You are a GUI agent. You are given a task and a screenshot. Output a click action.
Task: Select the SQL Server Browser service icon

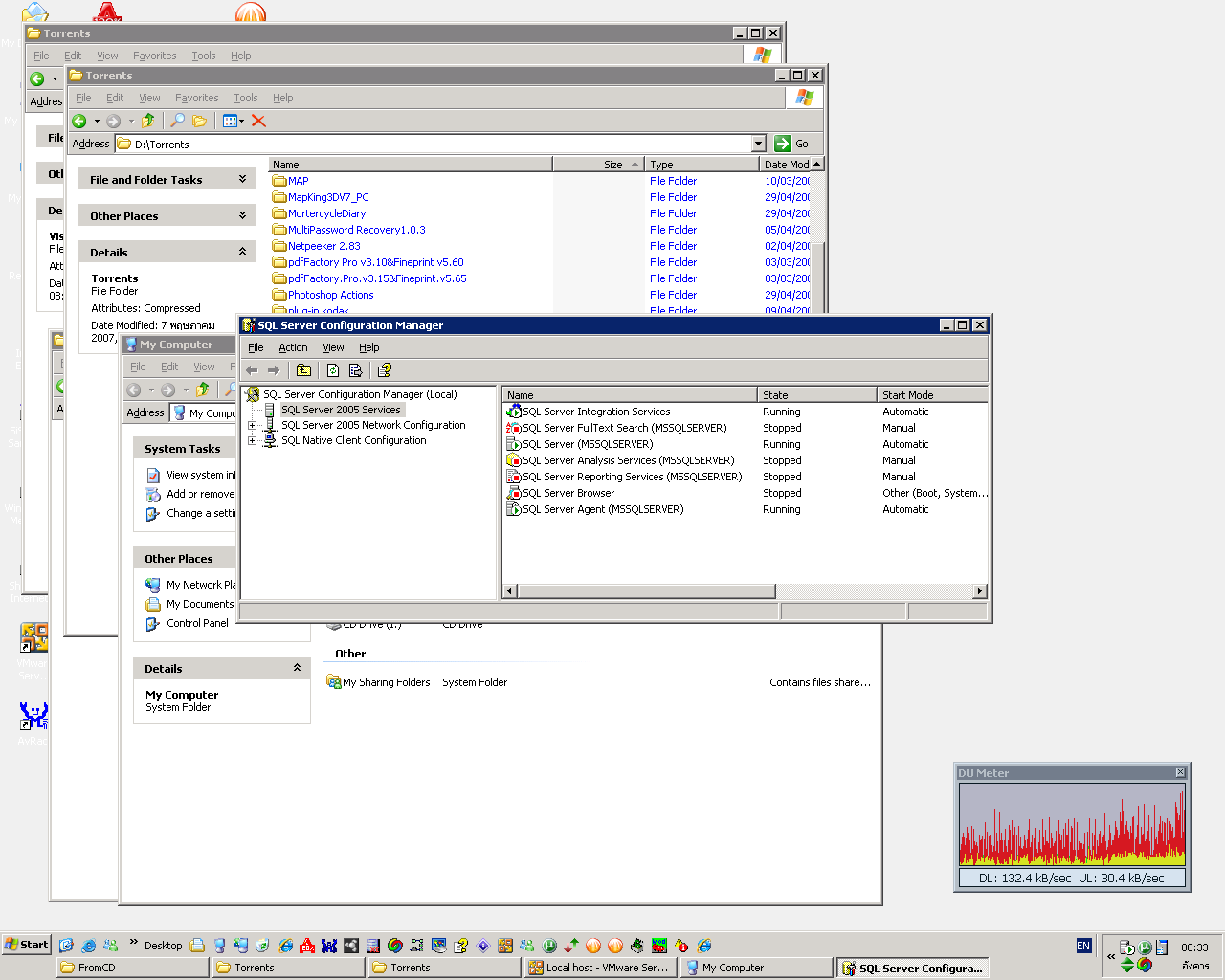click(514, 493)
